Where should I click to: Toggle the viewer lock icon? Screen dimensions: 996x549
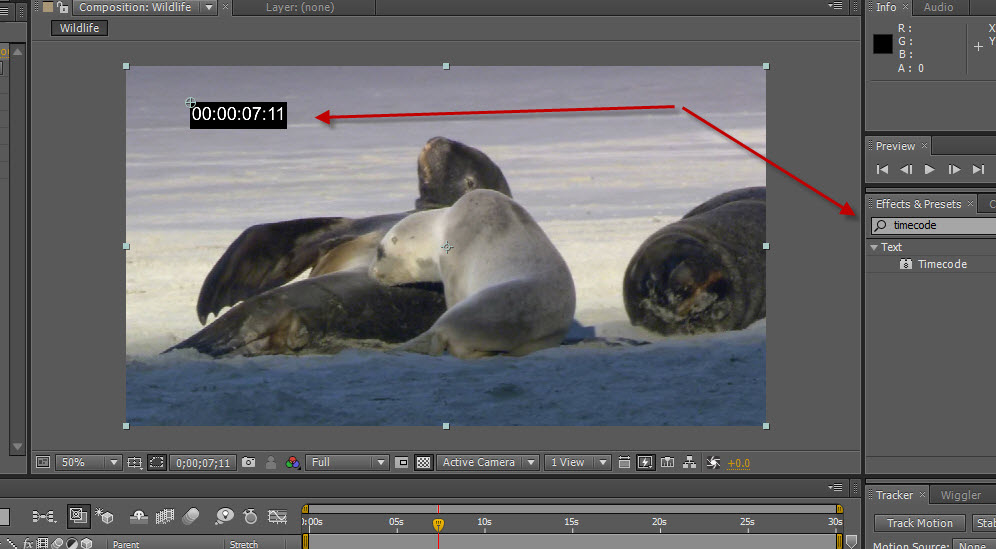tap(62, 7)
